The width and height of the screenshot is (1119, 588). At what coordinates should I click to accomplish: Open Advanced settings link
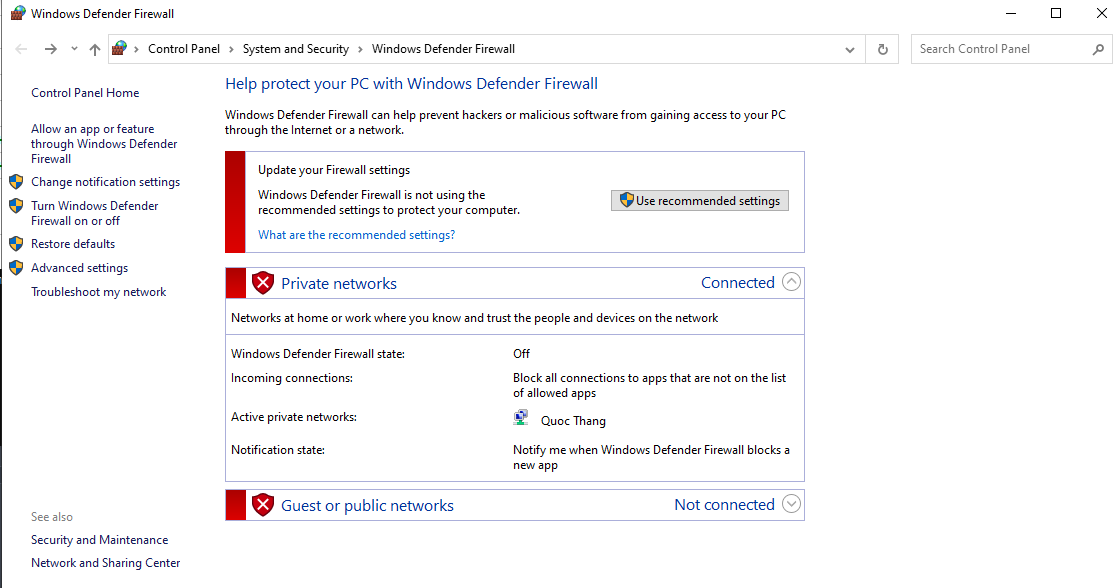[79, 268]
